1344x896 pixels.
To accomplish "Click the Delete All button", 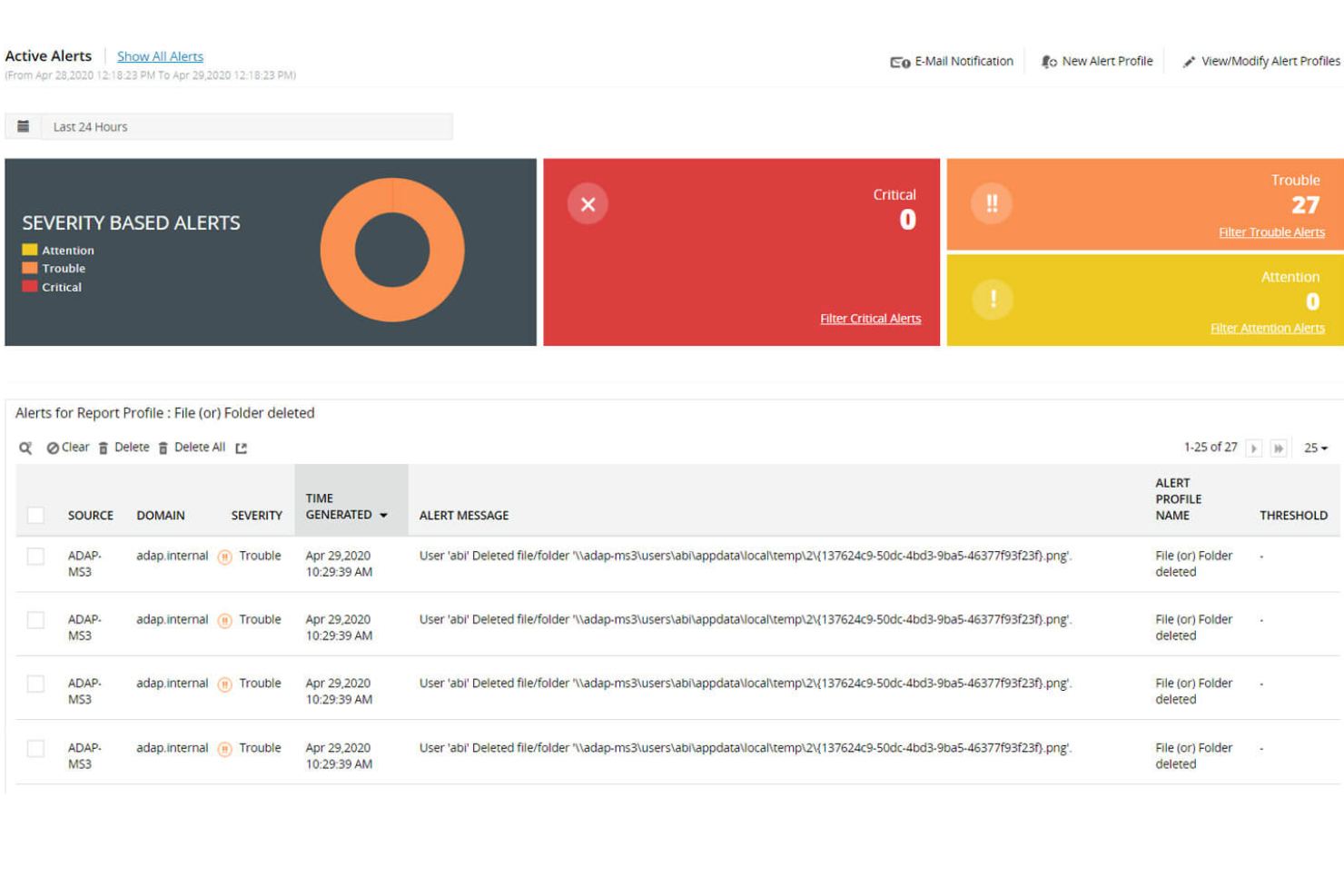I will pyautogui.click(x=200, y=447).
